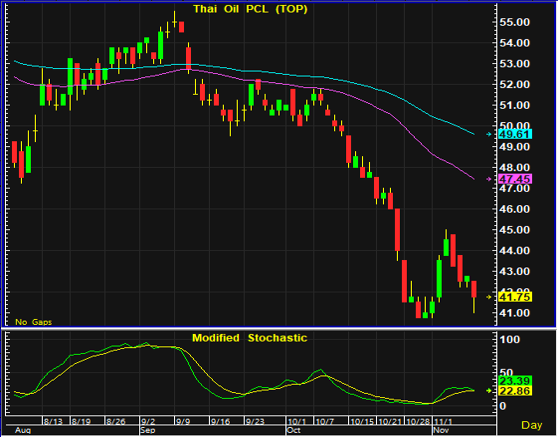Click the 52.00 price axis label
Image resolution: width=558 pixels, height=437 pixels.
coord(515,84)
